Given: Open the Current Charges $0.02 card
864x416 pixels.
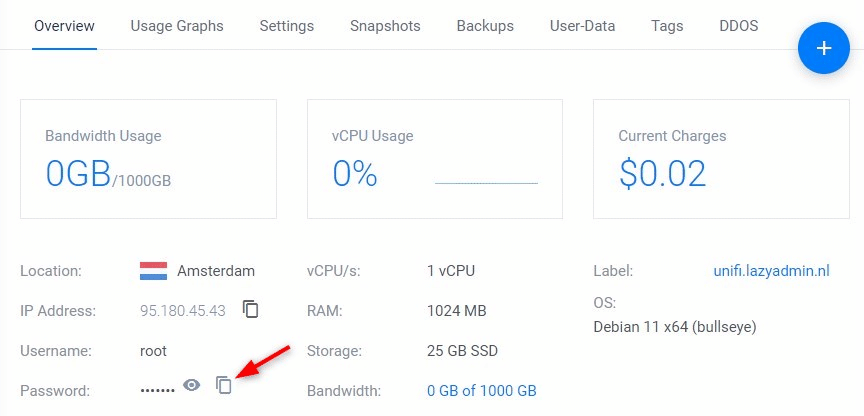Looking at the screenshot, I should click(721, 159).
